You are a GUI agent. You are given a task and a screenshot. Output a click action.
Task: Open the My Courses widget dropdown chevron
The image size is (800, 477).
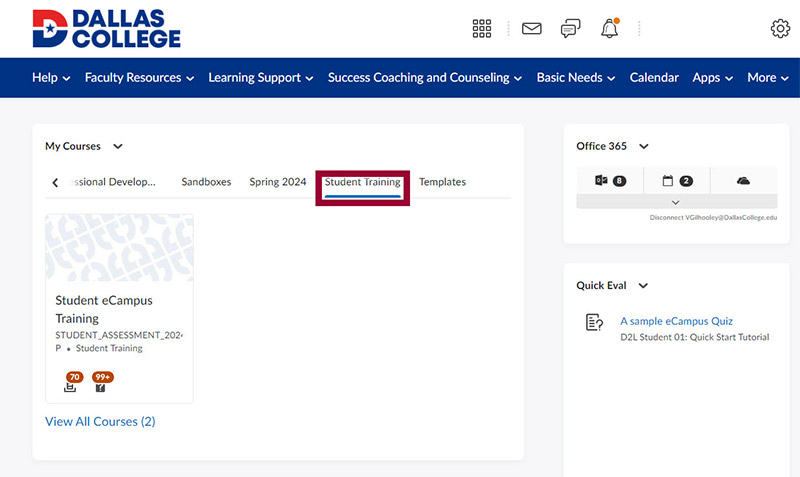click(x=118, y=146)
